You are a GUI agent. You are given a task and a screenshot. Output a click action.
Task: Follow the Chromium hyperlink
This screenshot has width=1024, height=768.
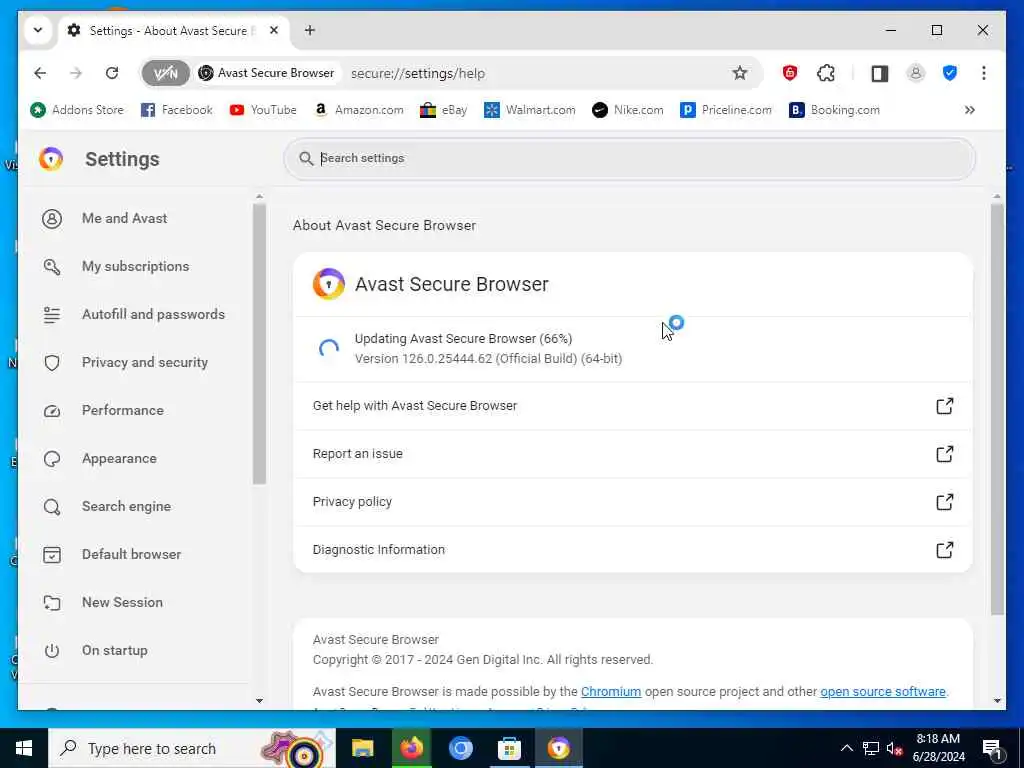point(611,692)
